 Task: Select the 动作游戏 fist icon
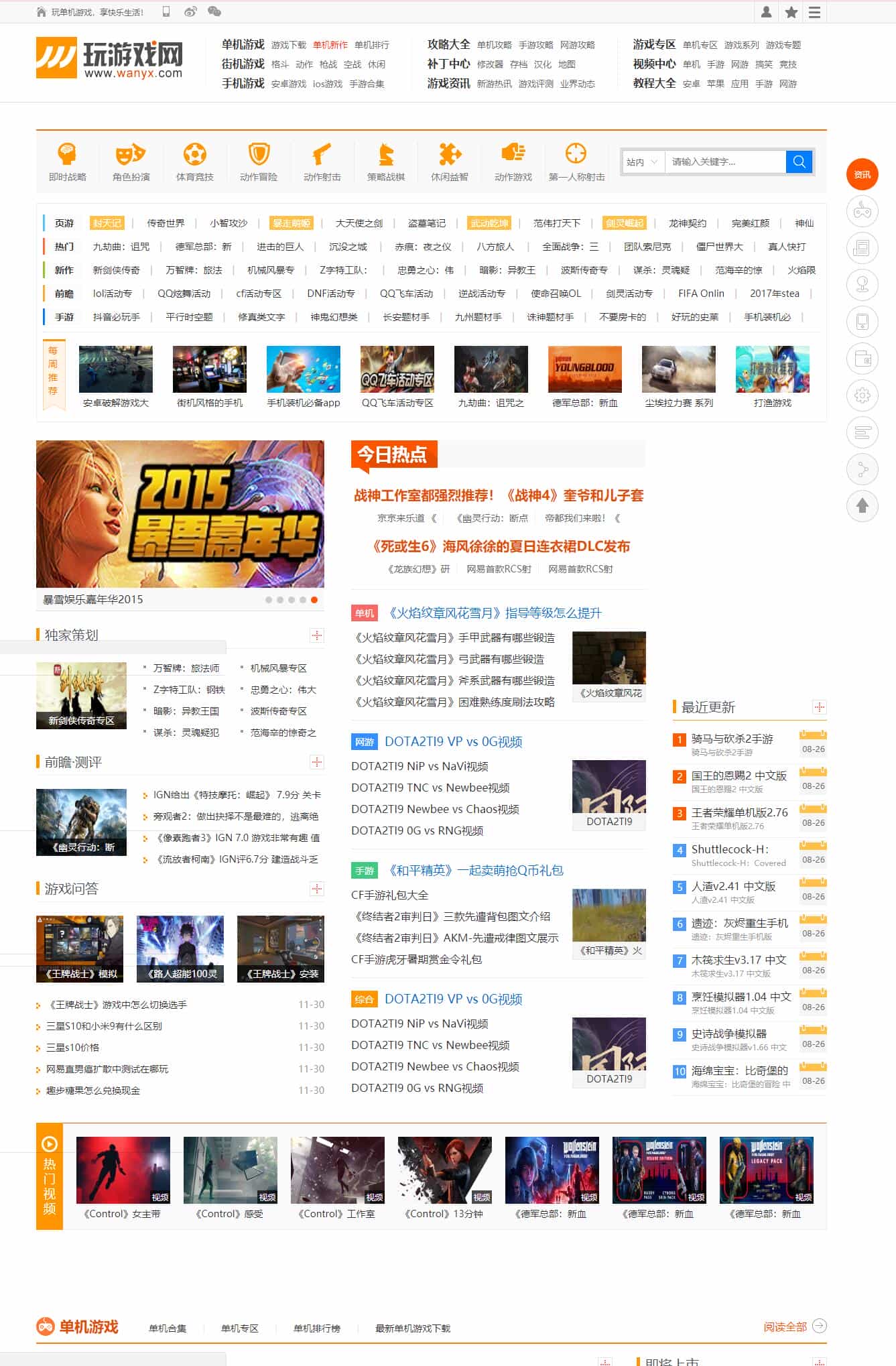(x=513, y=153)
